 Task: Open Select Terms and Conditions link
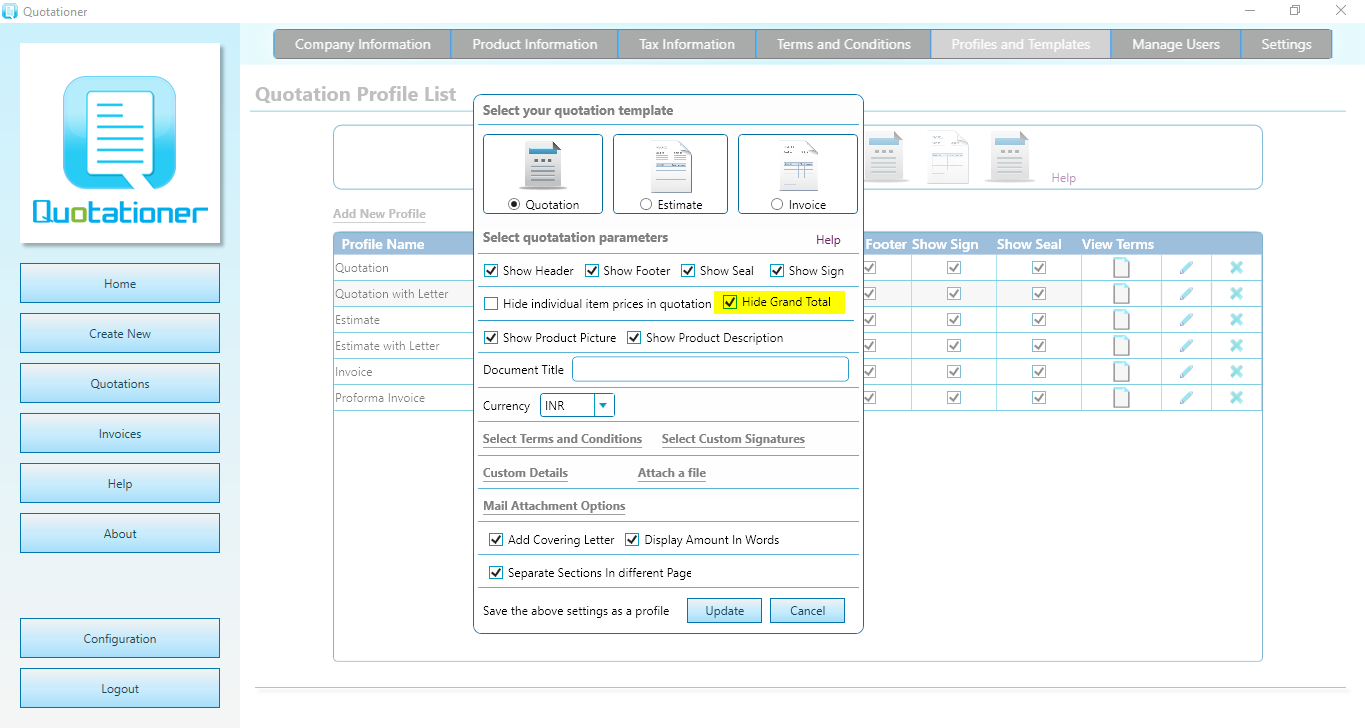tap(562, 439)
